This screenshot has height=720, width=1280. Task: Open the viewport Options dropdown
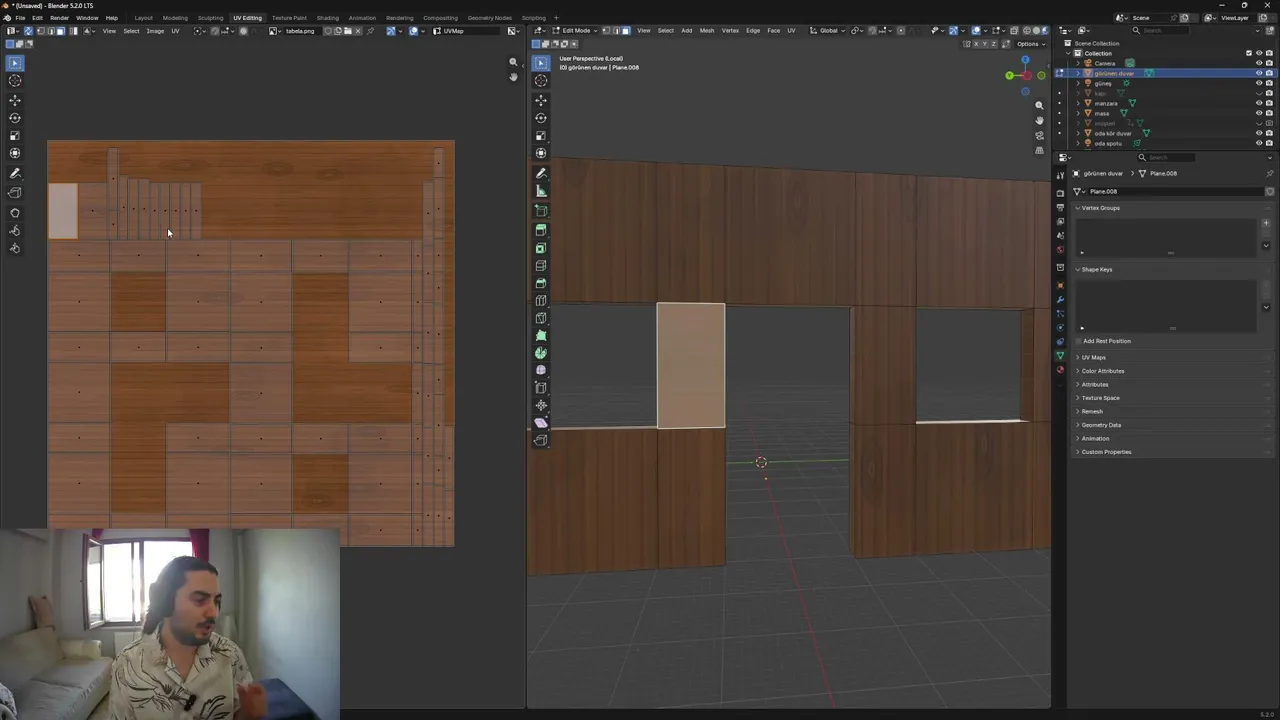point(1029,44)
